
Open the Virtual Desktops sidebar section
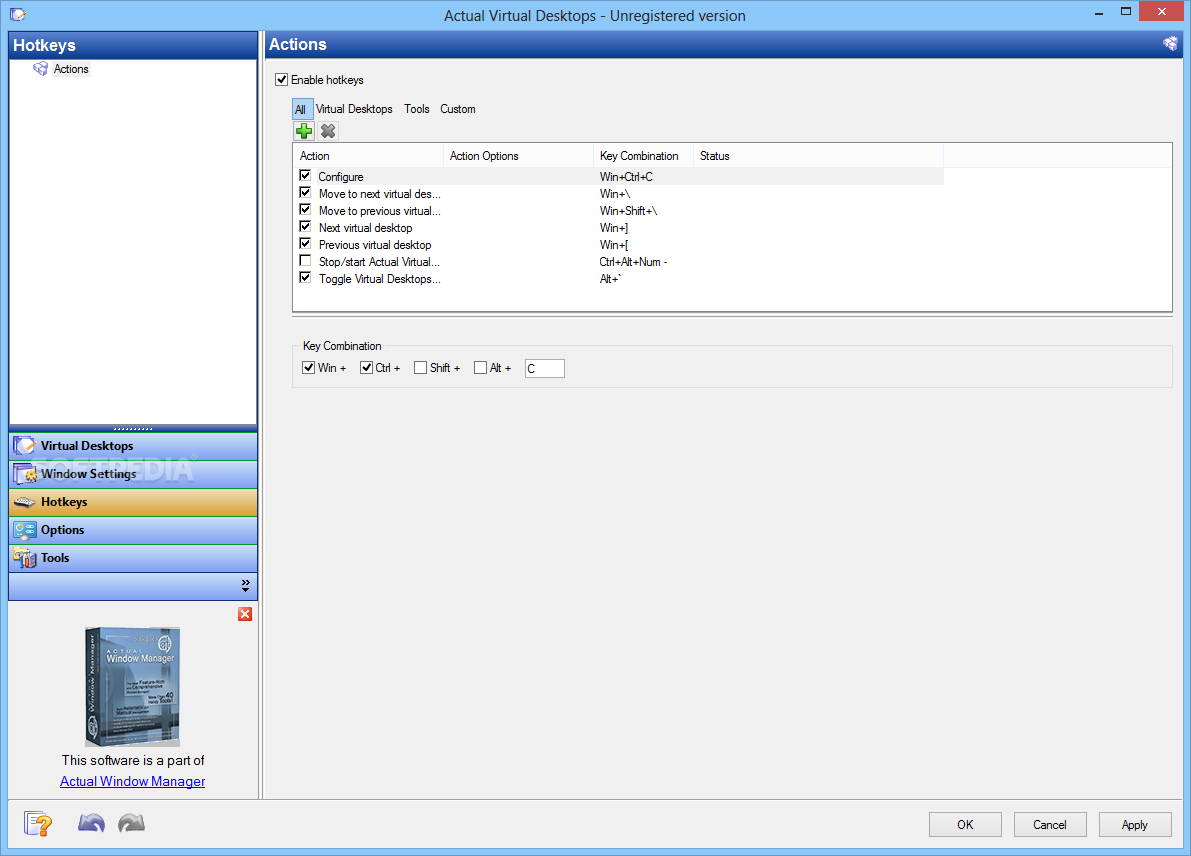coord(133,446)
